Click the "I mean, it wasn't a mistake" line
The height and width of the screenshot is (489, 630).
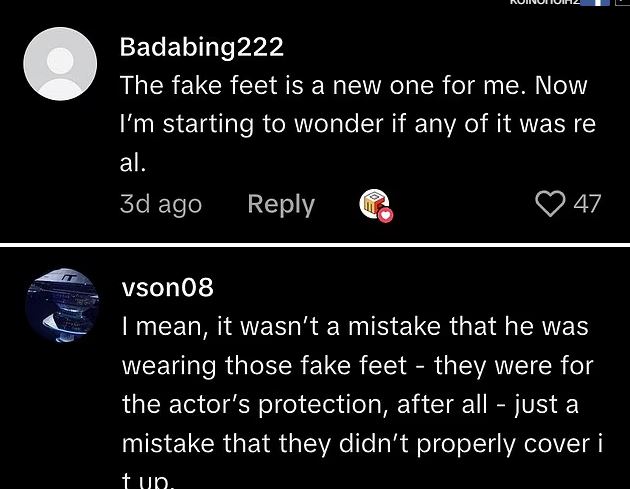click(x=355, y=326)
